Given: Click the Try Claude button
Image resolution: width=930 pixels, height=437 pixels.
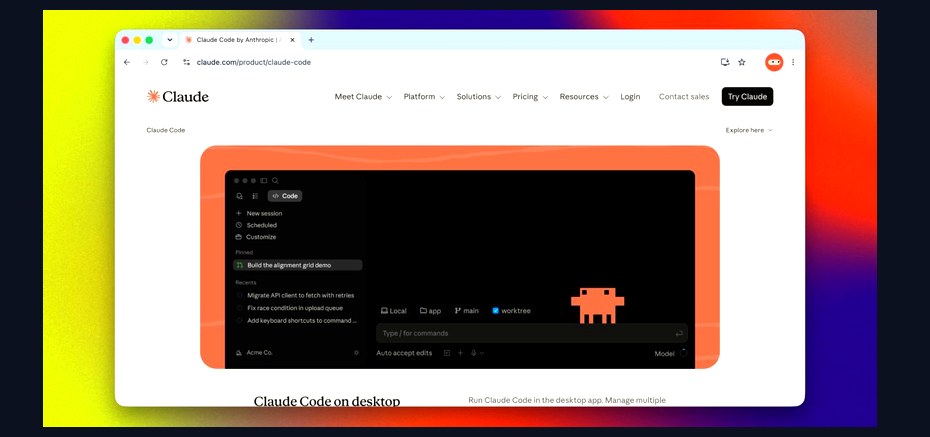Looking at the screenshot, I should pos(747,97).
